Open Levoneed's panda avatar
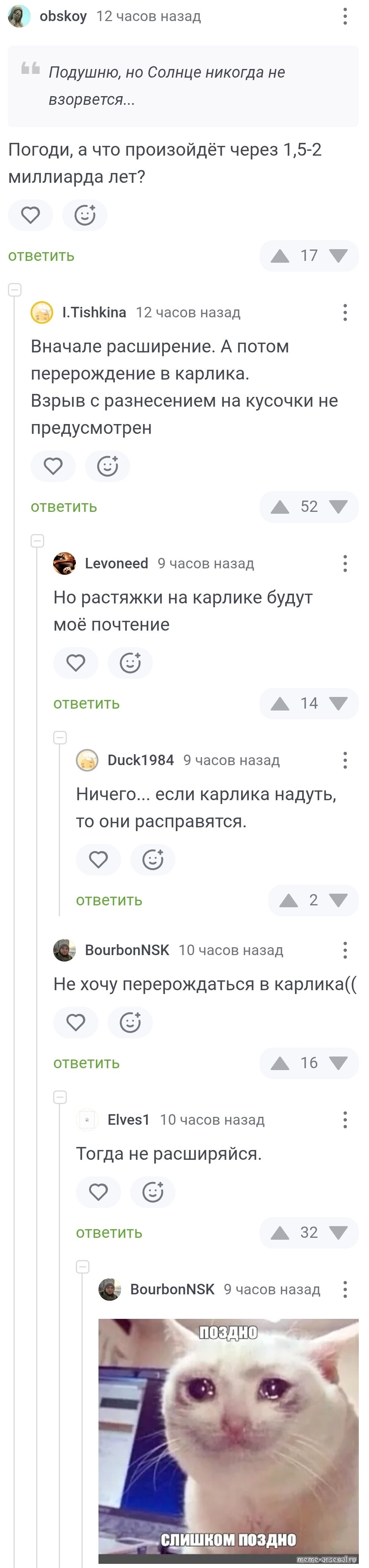Screen dimensions: 369x1568 [x=65, y=563]
